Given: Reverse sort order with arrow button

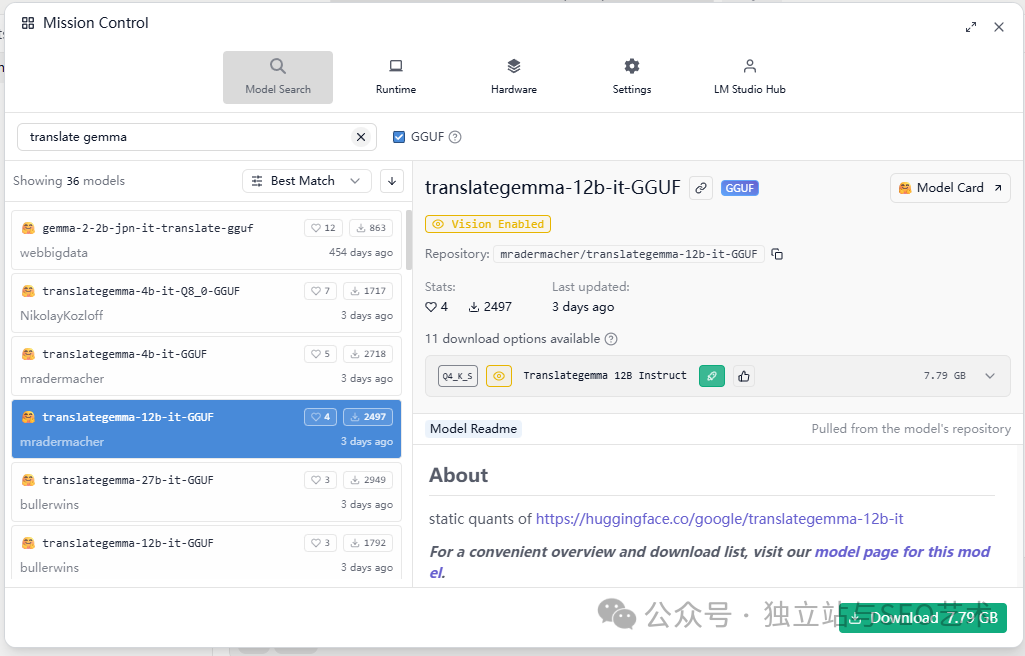Looking at the screenshot, I should pos(392,181).
